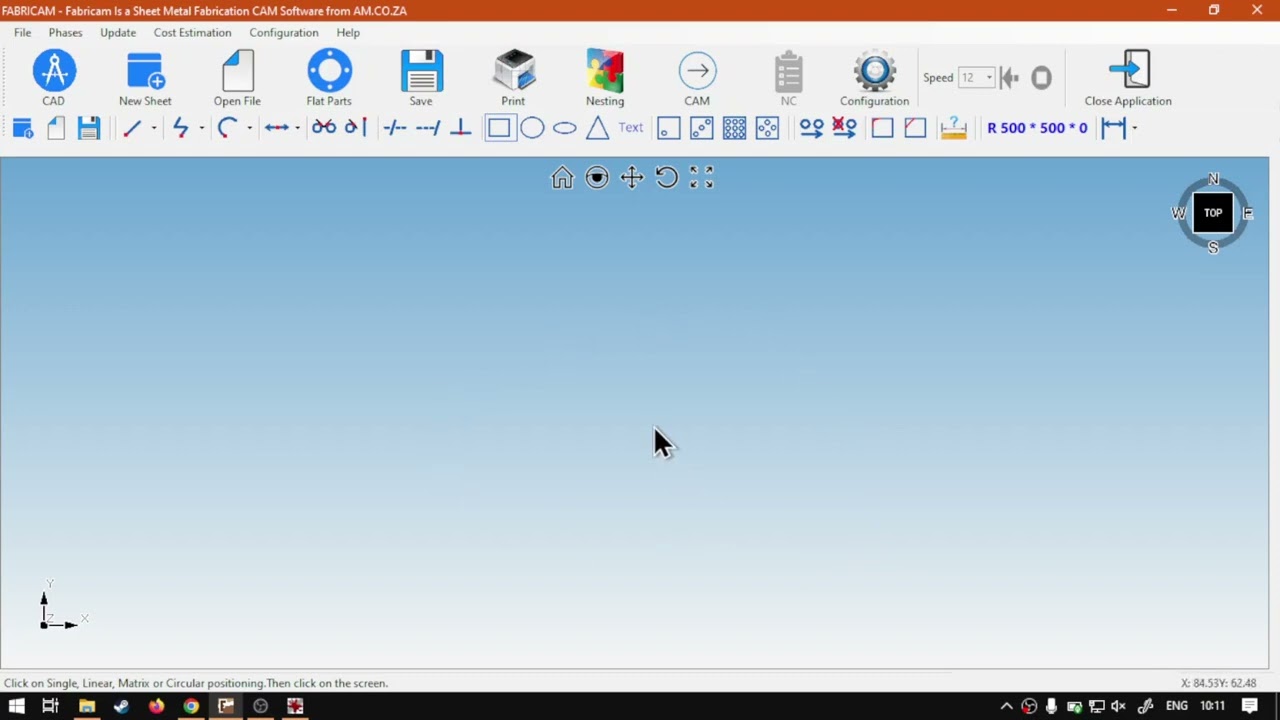Click Close Application
The image size is (1280, 720).
click(1128, 78)
